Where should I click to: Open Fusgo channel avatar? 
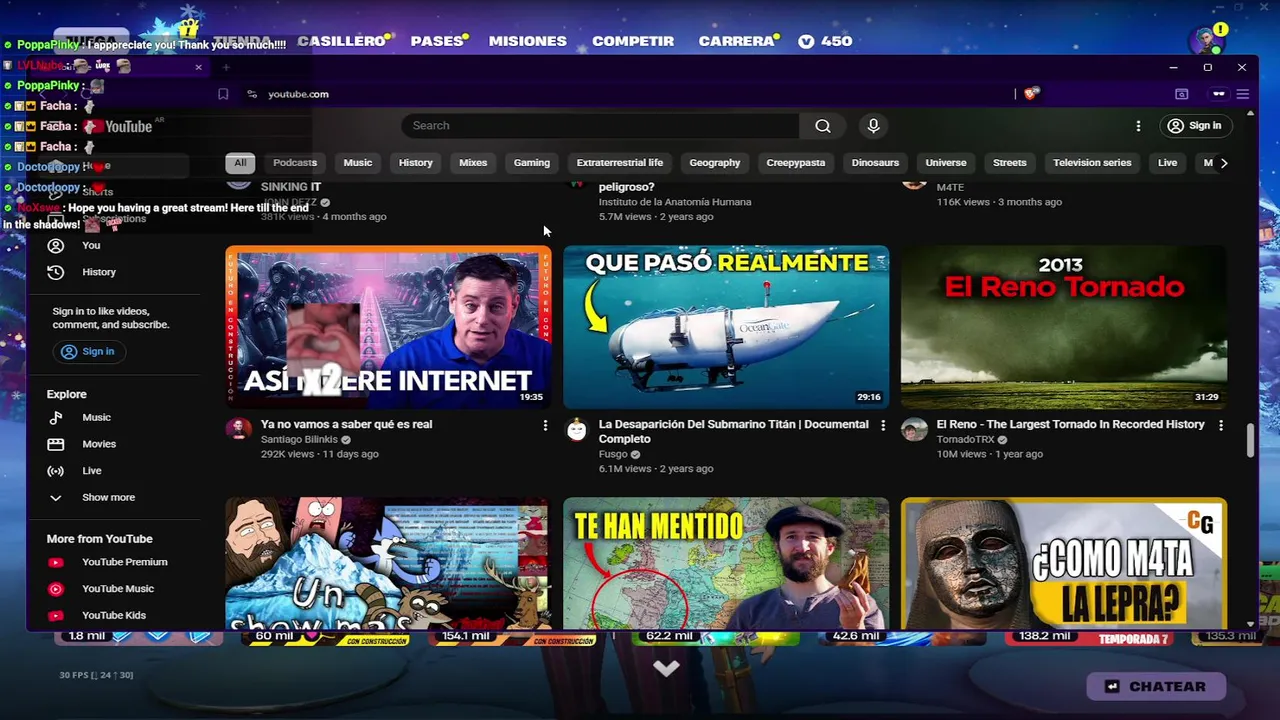point(576,430)
